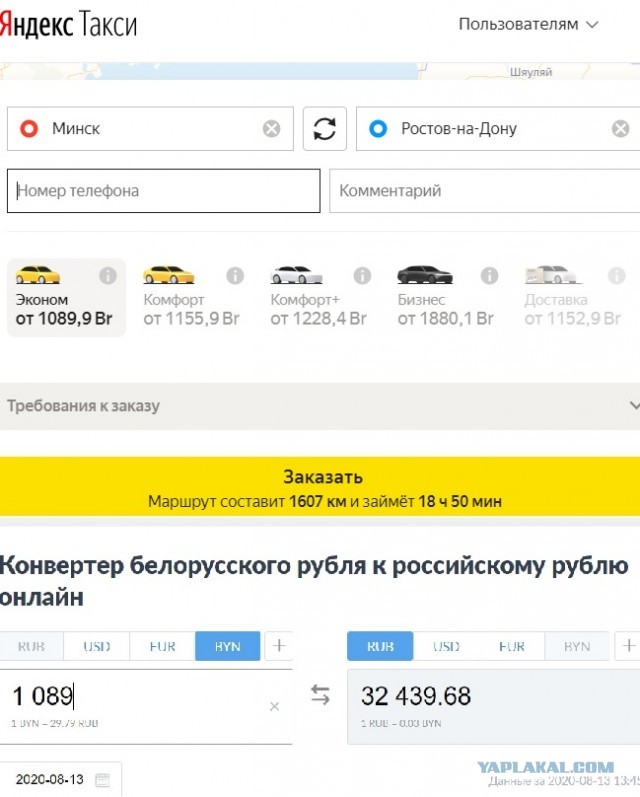
Task: Click the yellow Эконом car icon
Action: pyautogui.click(x=38, y=274)
